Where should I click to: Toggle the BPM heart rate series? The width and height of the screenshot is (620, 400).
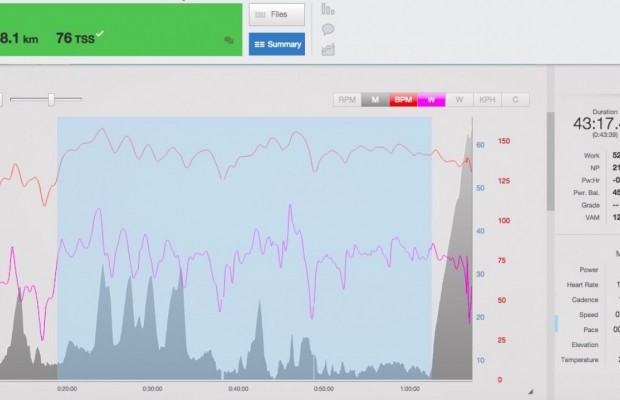pyautogui.click(x=403, y=100)
